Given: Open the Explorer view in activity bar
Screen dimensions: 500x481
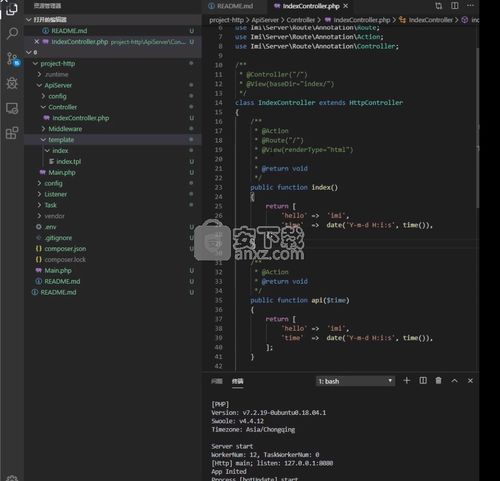Looking at the screenshot, I should [x=12, y=10].
